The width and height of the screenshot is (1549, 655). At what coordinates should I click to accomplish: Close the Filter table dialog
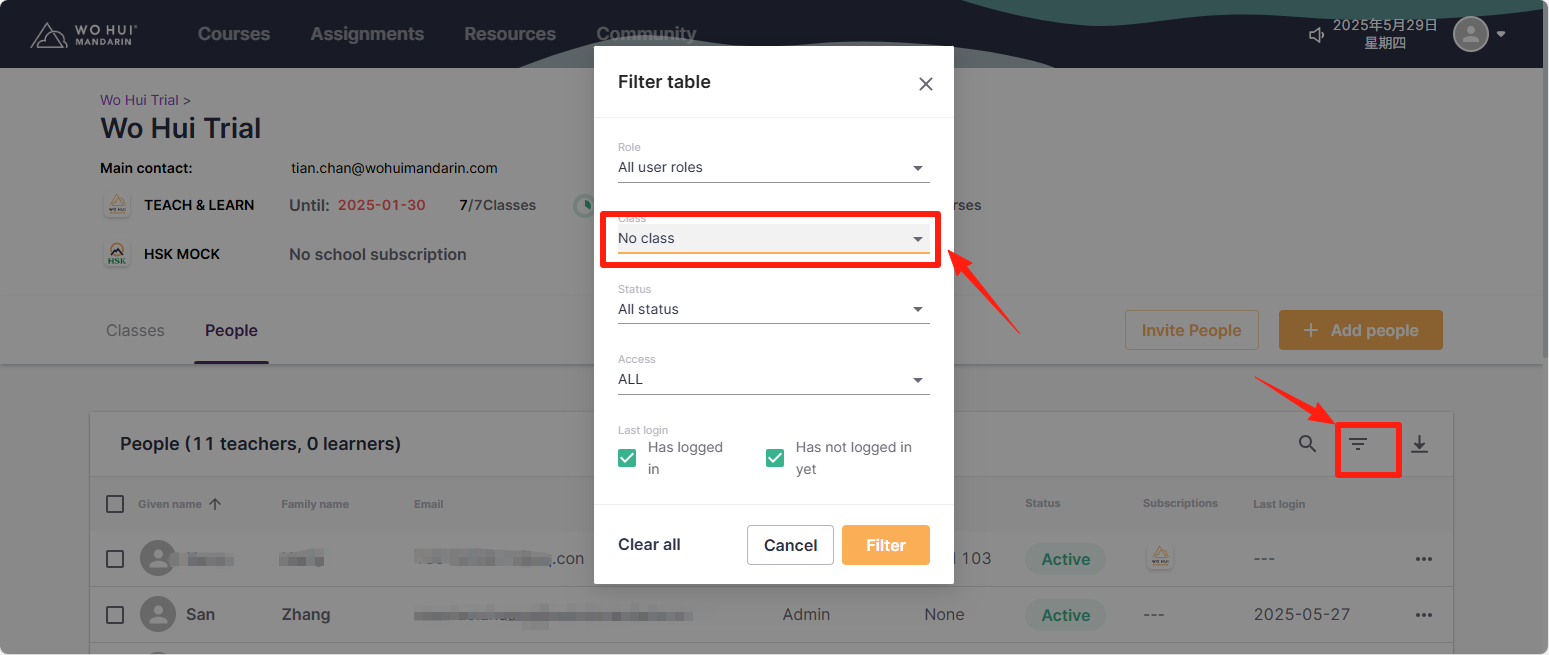click(x=926, y=84)
